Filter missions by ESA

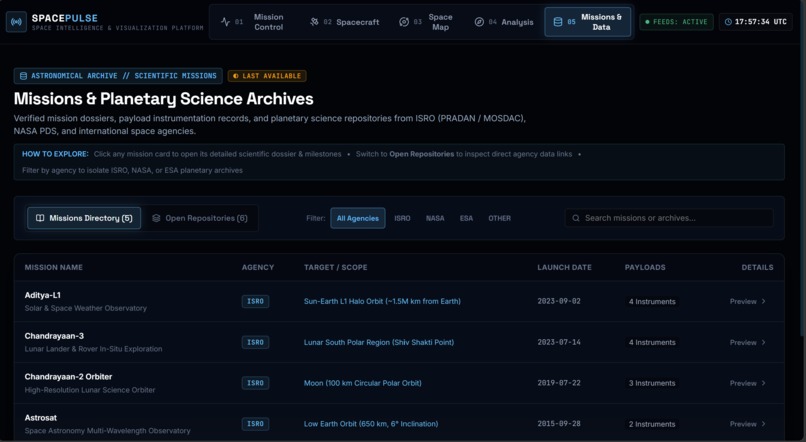coord(466,218)
